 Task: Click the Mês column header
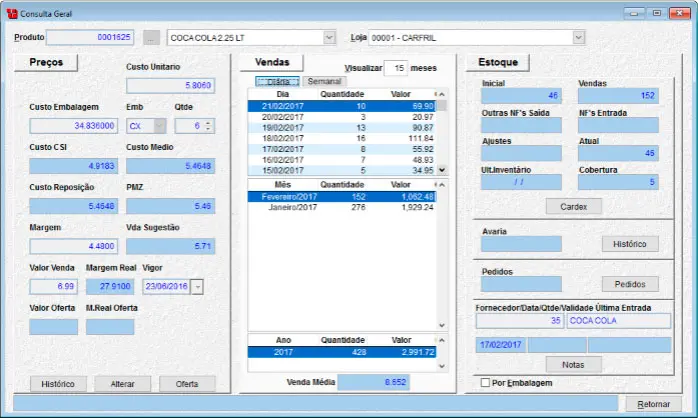283,185
